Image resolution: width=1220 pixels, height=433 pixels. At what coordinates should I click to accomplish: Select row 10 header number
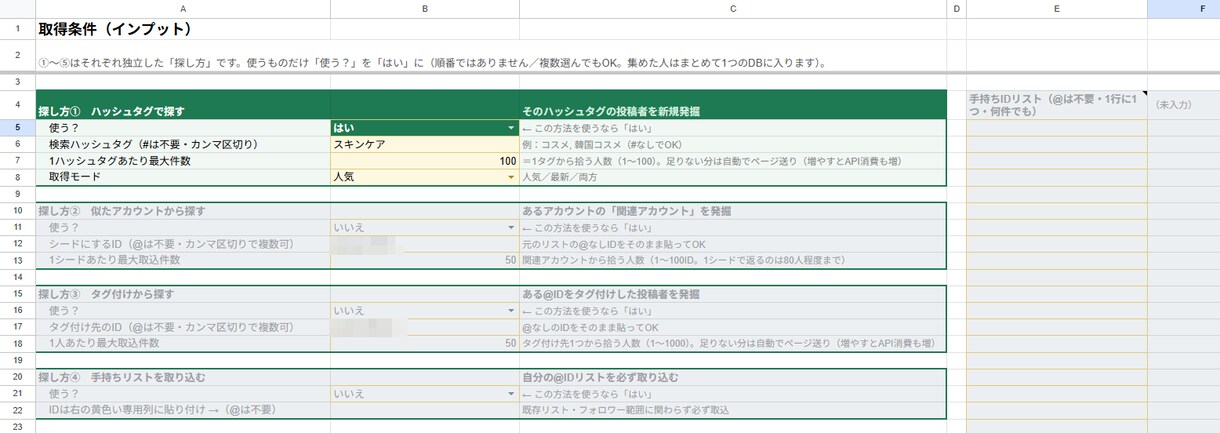click(18, 211)
